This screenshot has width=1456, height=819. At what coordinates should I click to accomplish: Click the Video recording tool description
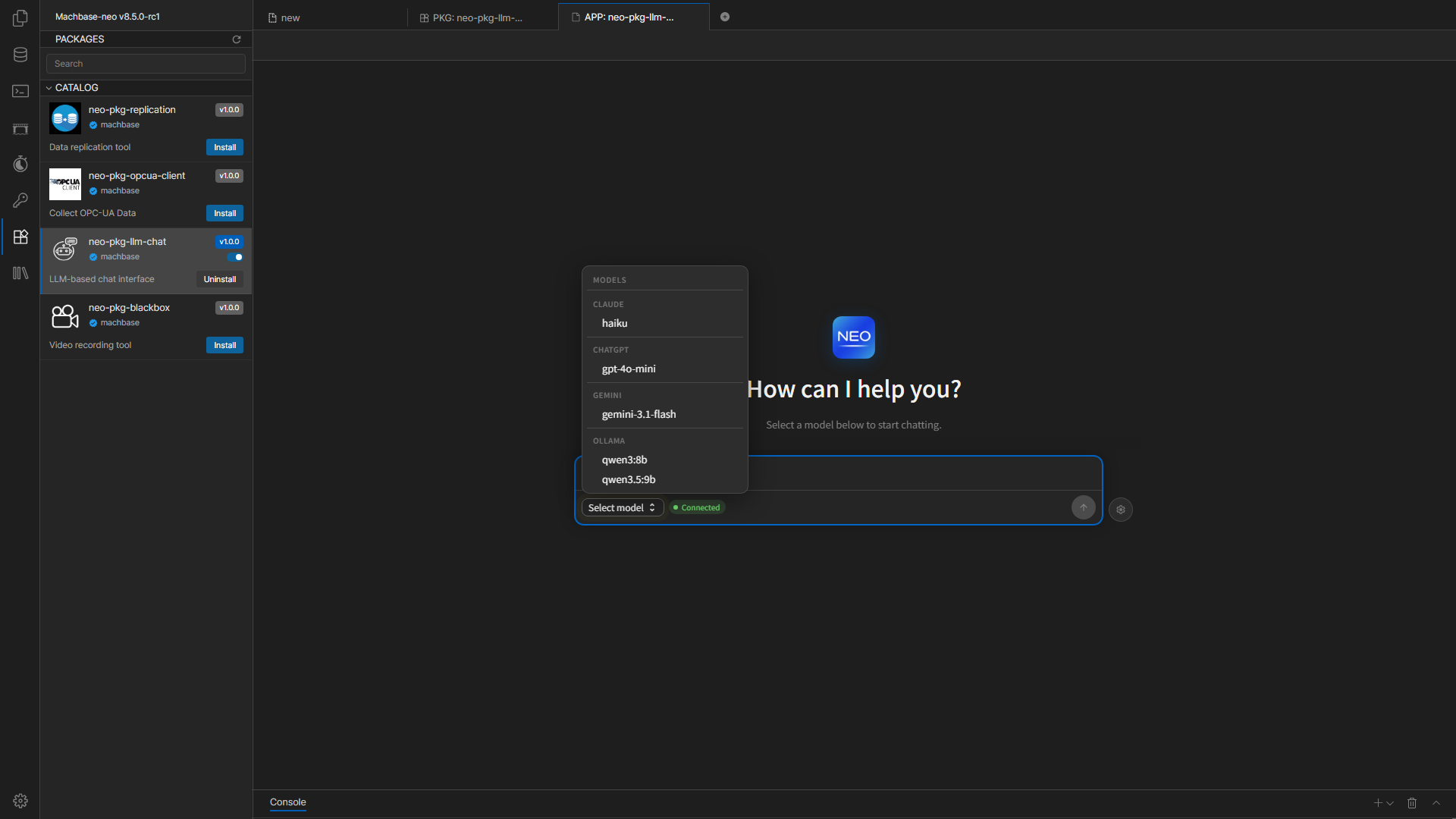click(x=90, y=345)
